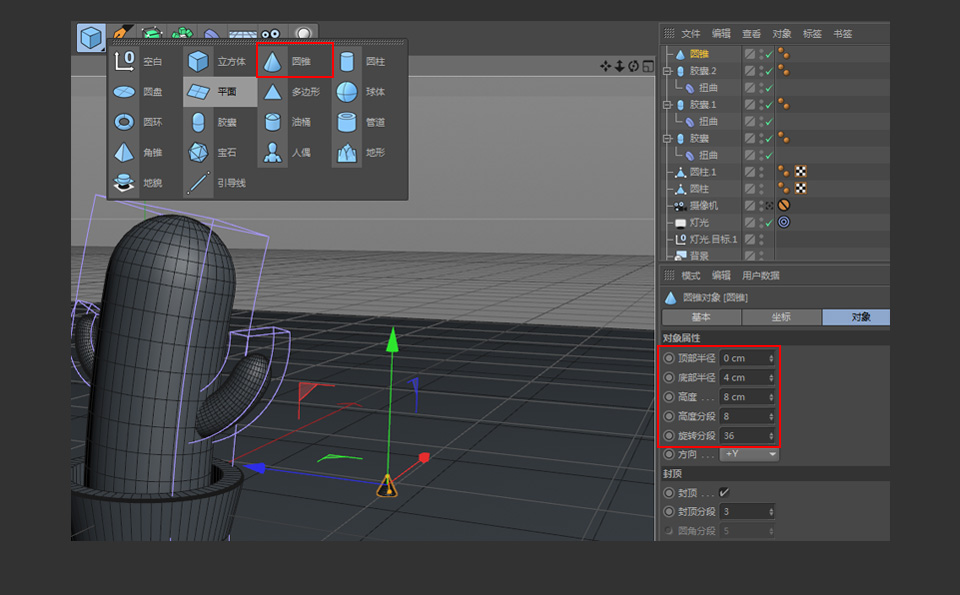Select the Guide (引导线) tool icon
960x595 pixels.
coord(197,183)
